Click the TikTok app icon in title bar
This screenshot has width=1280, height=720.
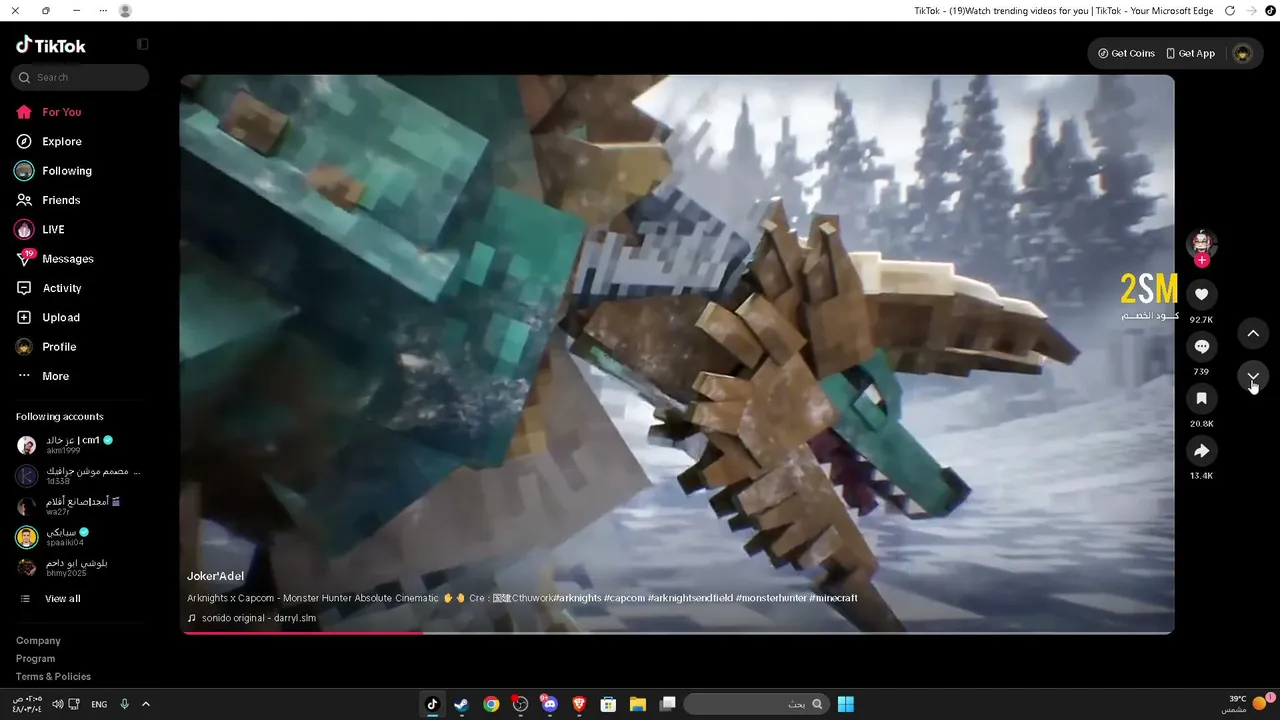[1270, 11]
